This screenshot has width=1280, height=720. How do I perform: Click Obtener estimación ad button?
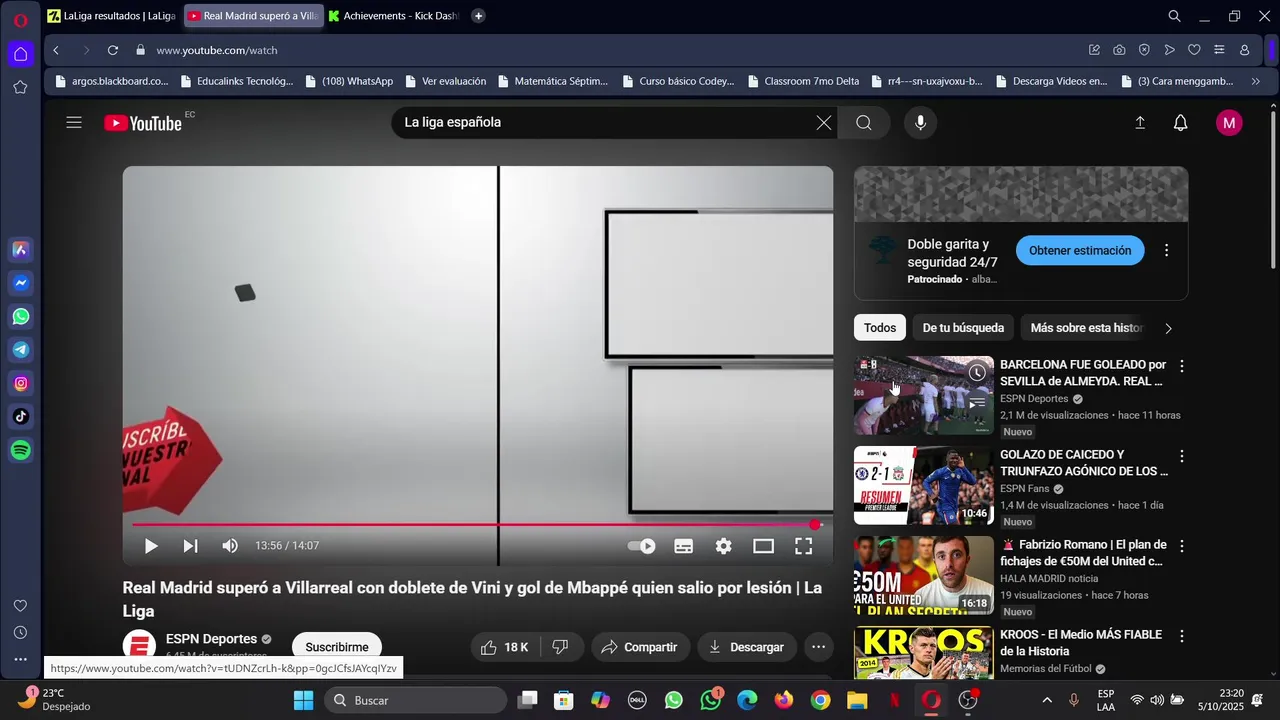[1080, 251]
